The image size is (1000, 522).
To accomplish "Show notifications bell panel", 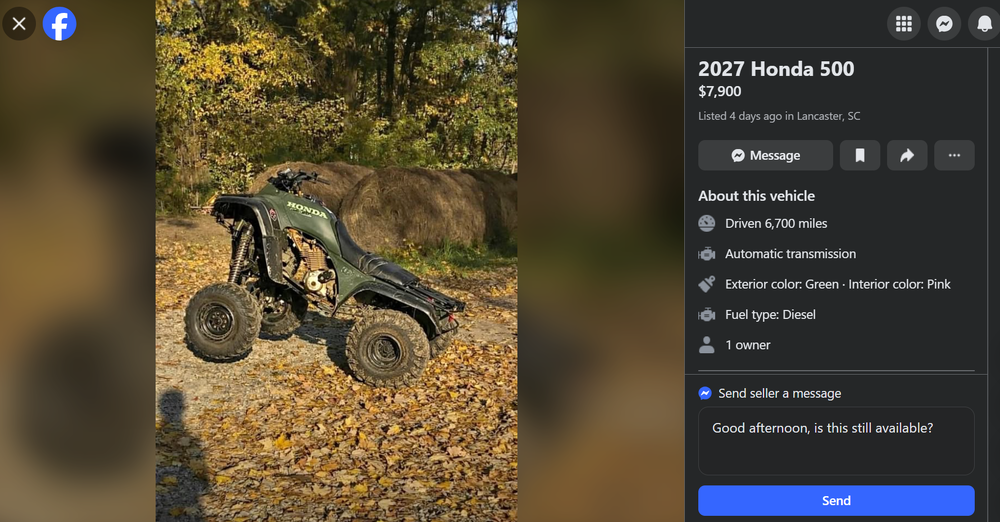I will (984, 24).
